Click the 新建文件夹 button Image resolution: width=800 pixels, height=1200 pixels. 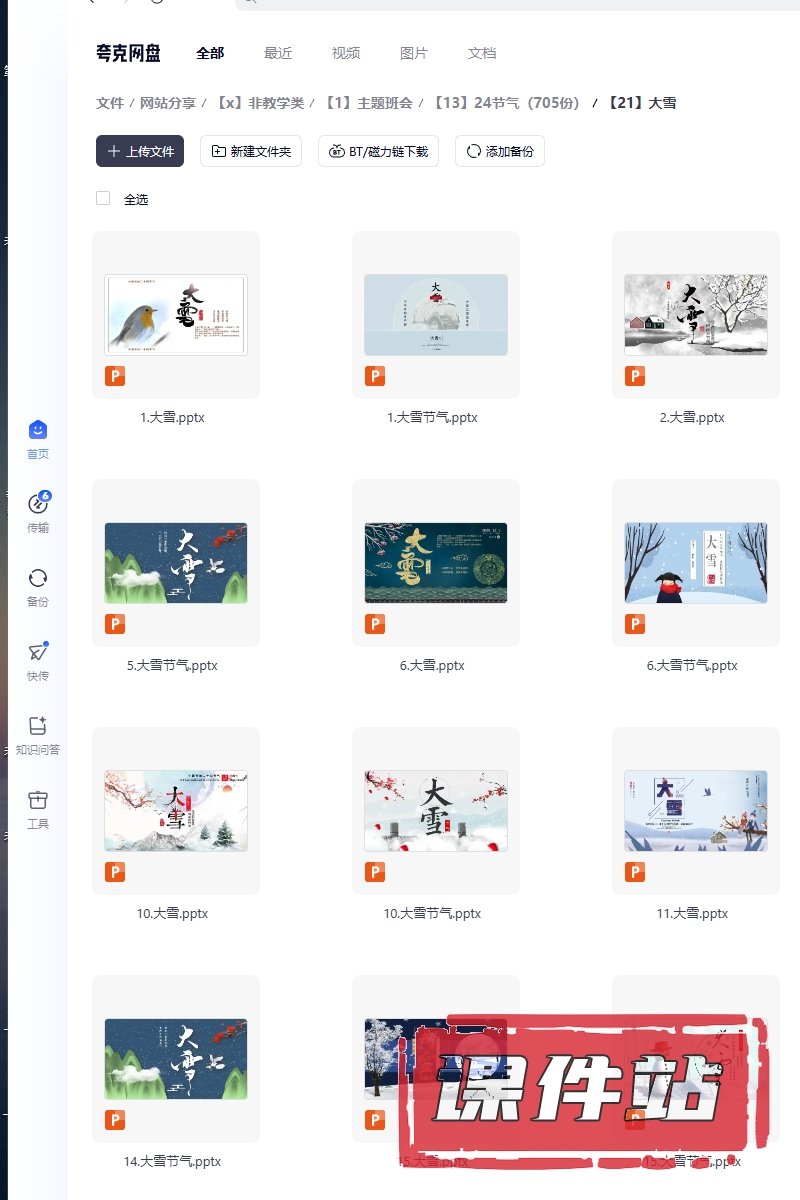tap(251, 152)
